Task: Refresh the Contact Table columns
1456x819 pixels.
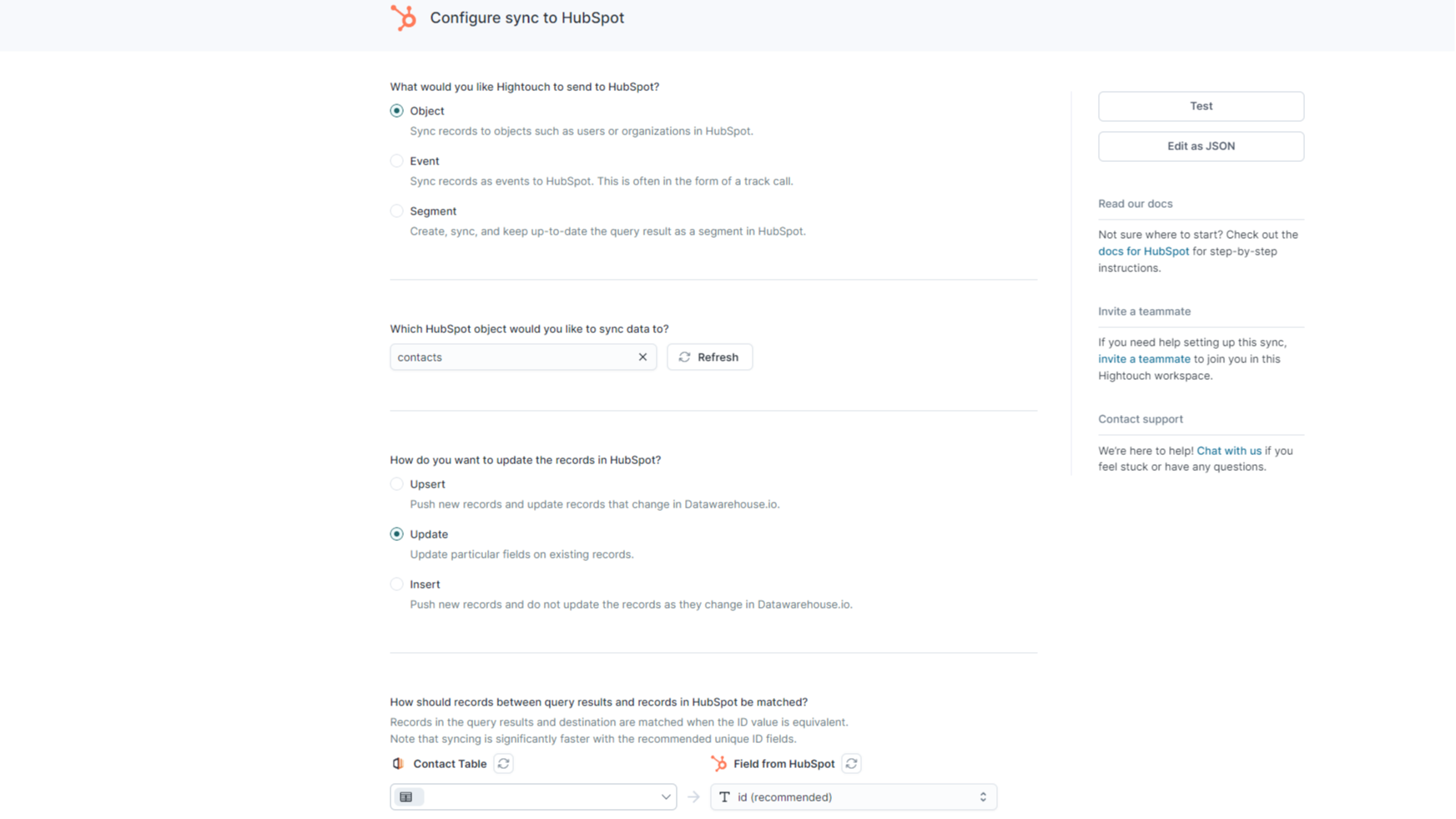Action: tap(504, 764)
